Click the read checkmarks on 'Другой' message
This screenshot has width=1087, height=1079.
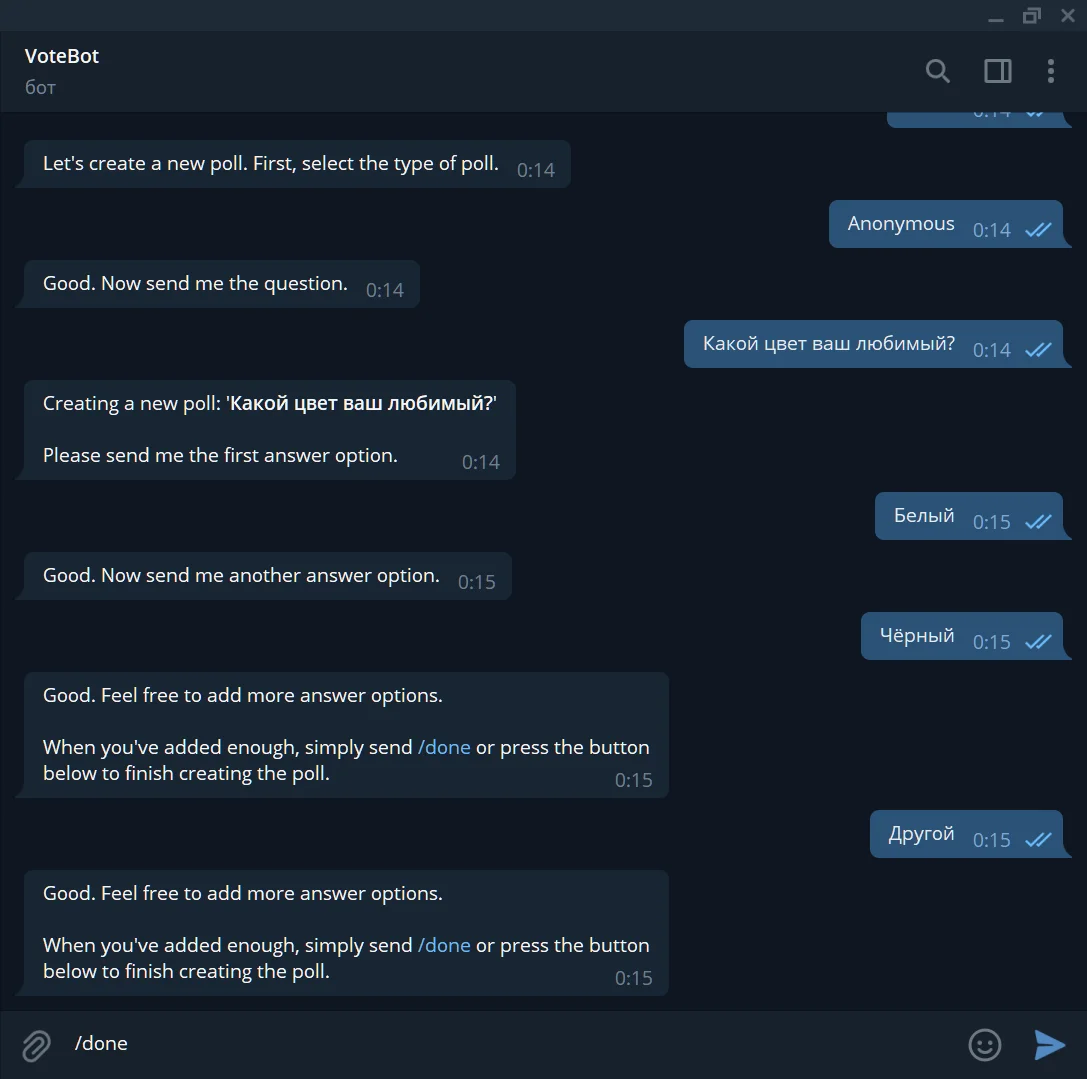1038,840
